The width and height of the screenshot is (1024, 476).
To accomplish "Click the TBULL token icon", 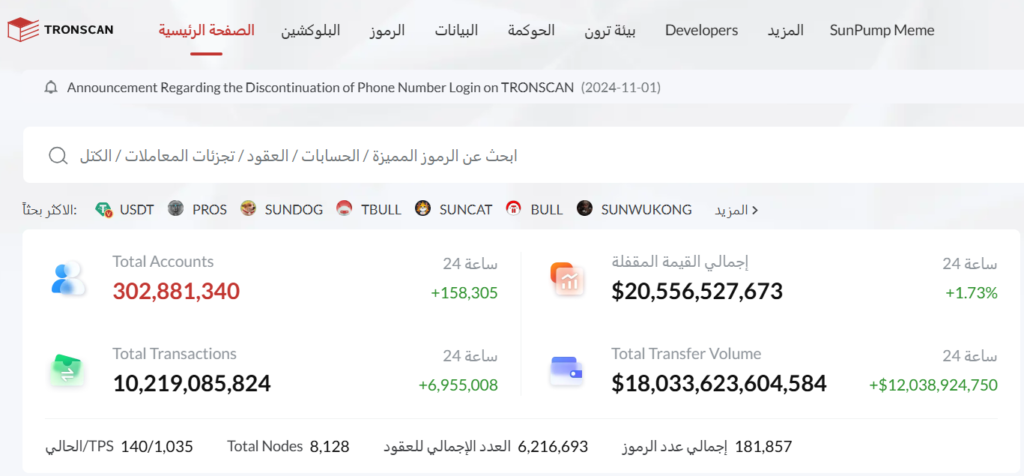I will tap(344, 209).
